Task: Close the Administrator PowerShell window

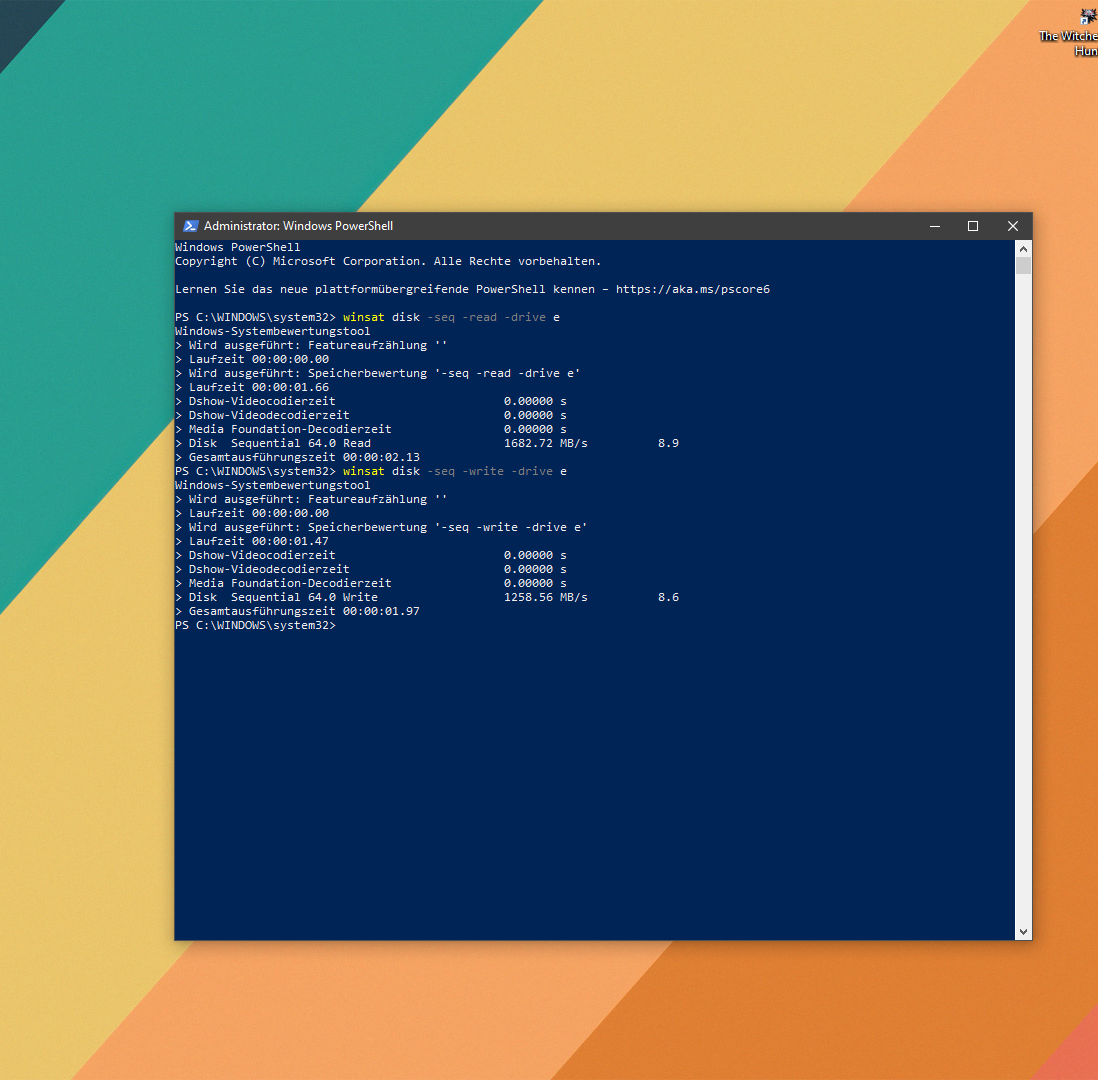Action: (x=1013, y=226)
